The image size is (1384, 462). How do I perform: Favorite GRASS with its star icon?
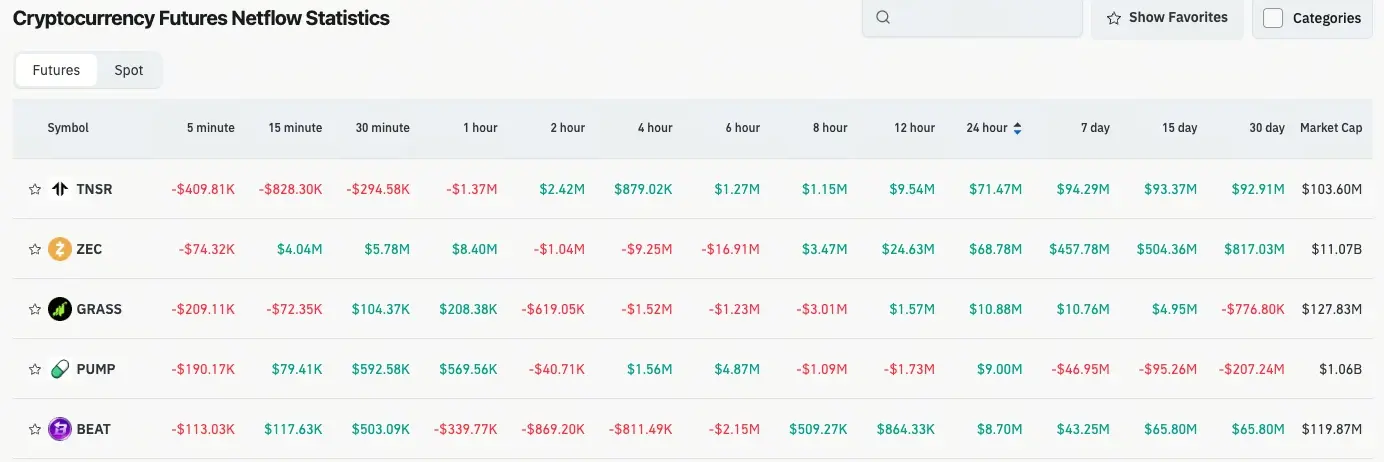point(35,309)
